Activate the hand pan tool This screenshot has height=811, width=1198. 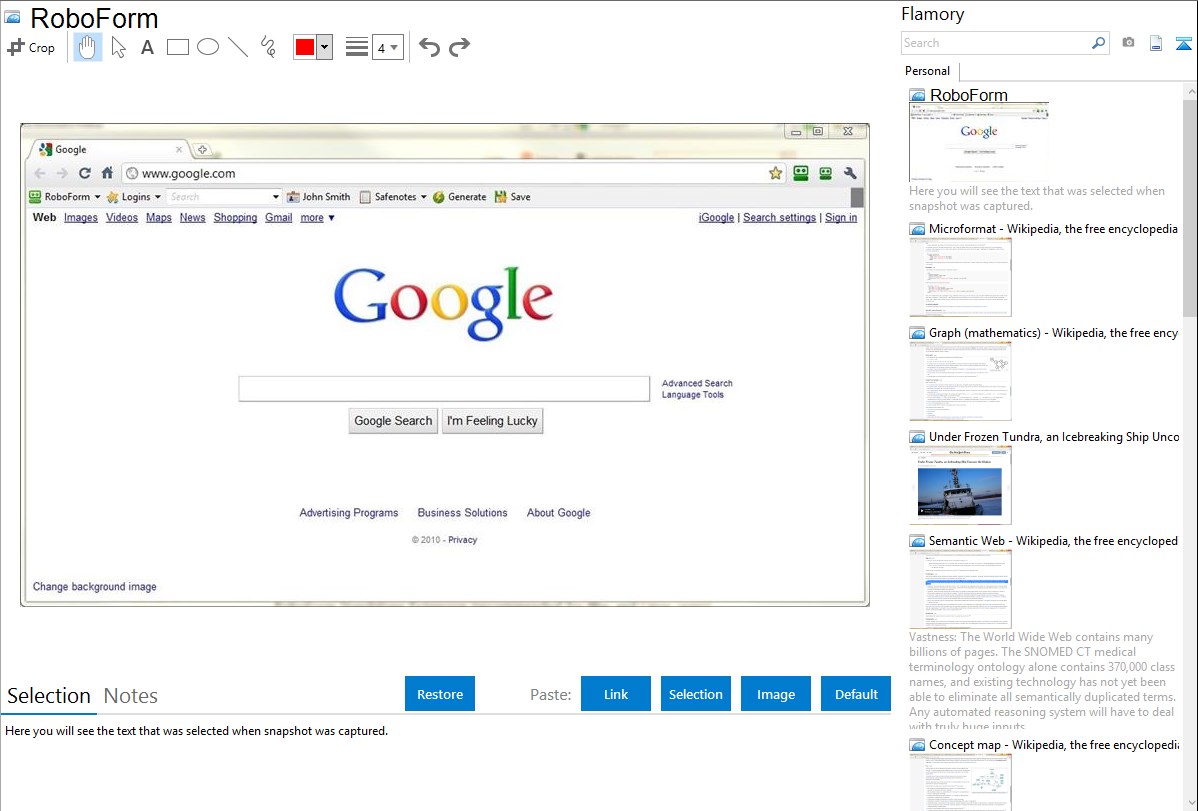pos(88,47)
